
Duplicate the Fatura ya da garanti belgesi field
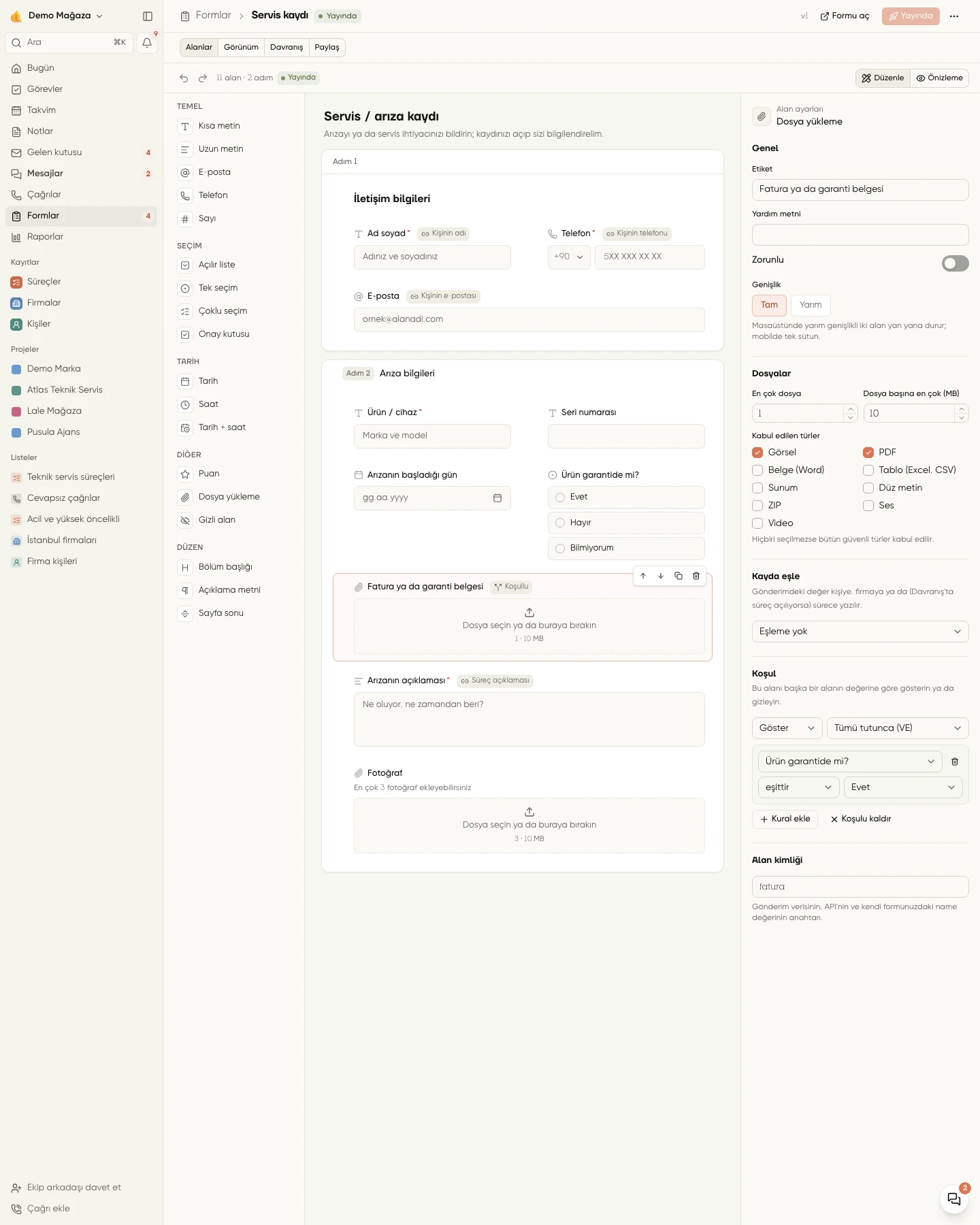pyautogui.click(x=679, y=576)
